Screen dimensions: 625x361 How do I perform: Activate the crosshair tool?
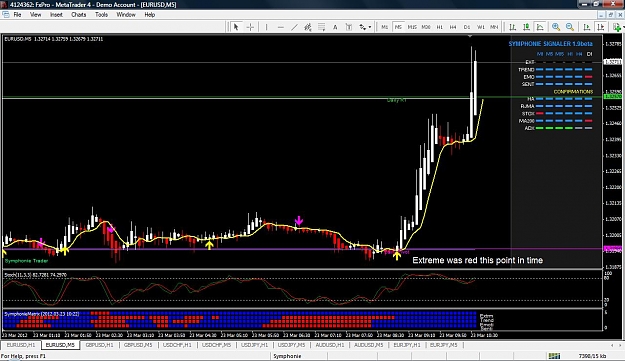tap(250, 27)
